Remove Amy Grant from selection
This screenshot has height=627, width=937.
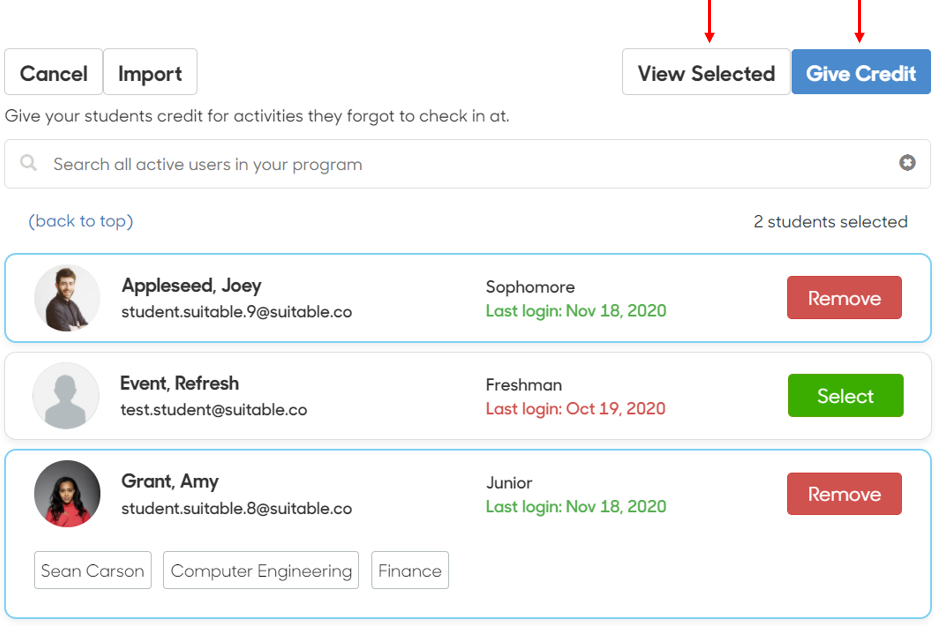pos(844,494)
